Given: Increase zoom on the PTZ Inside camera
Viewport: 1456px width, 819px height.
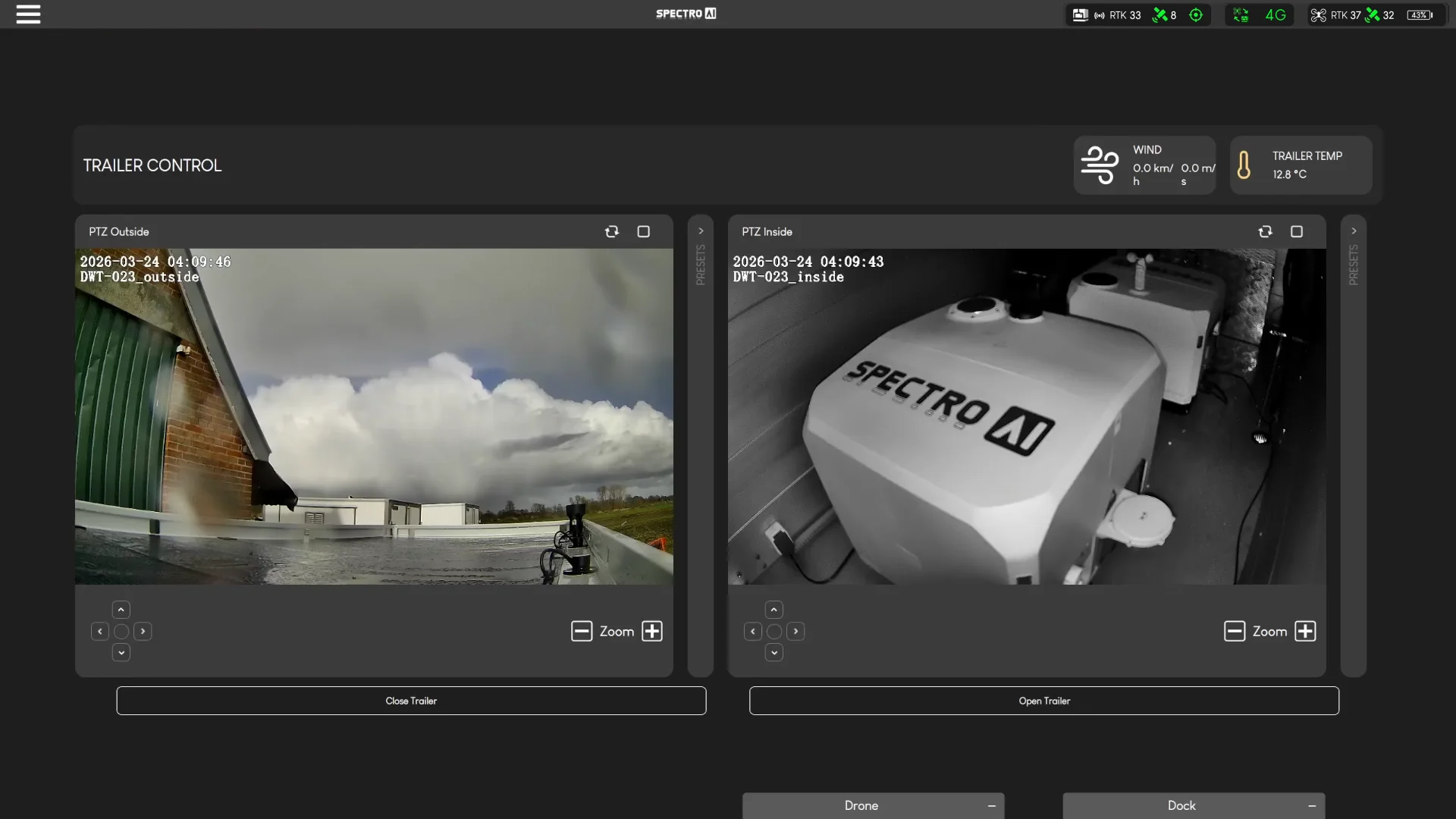Looking at the screenshot, I should [x=1306, y=631].
